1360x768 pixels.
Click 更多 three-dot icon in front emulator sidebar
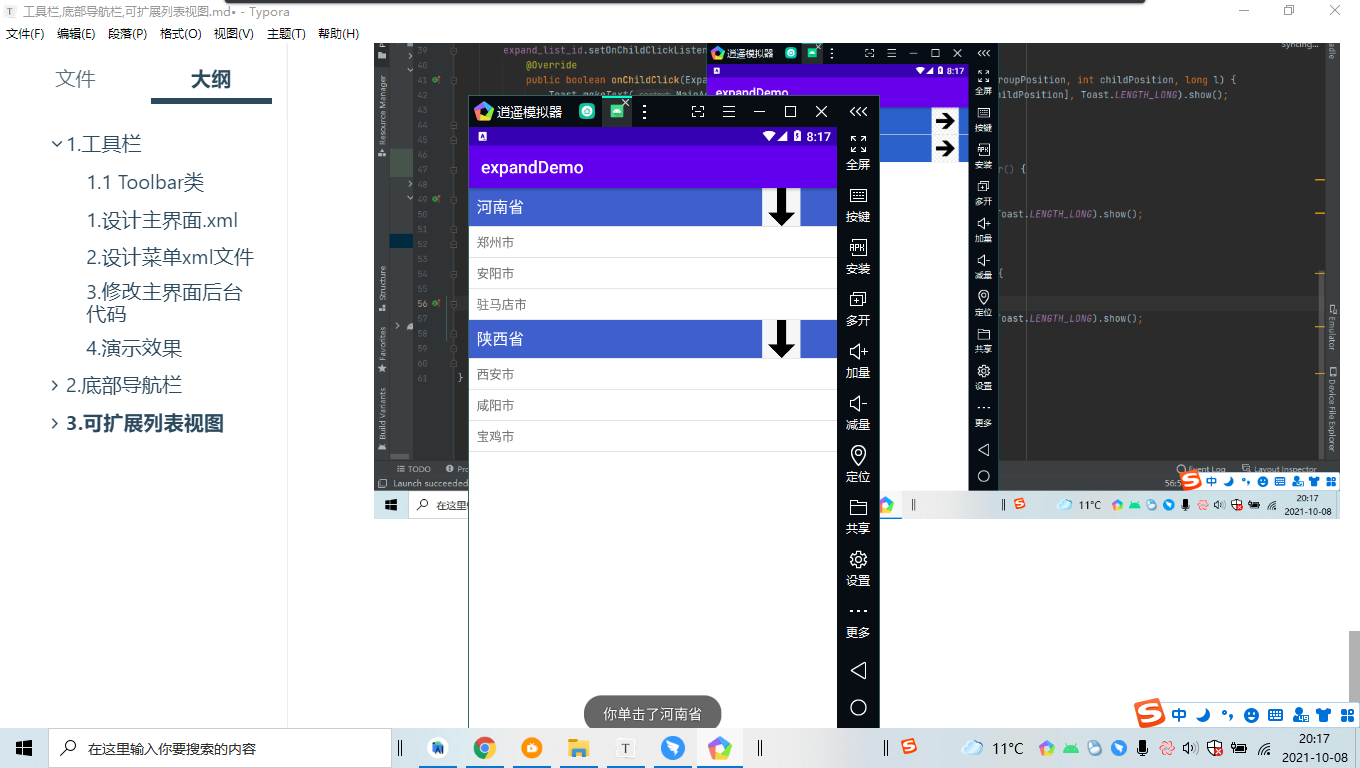(x=858, y=611)
